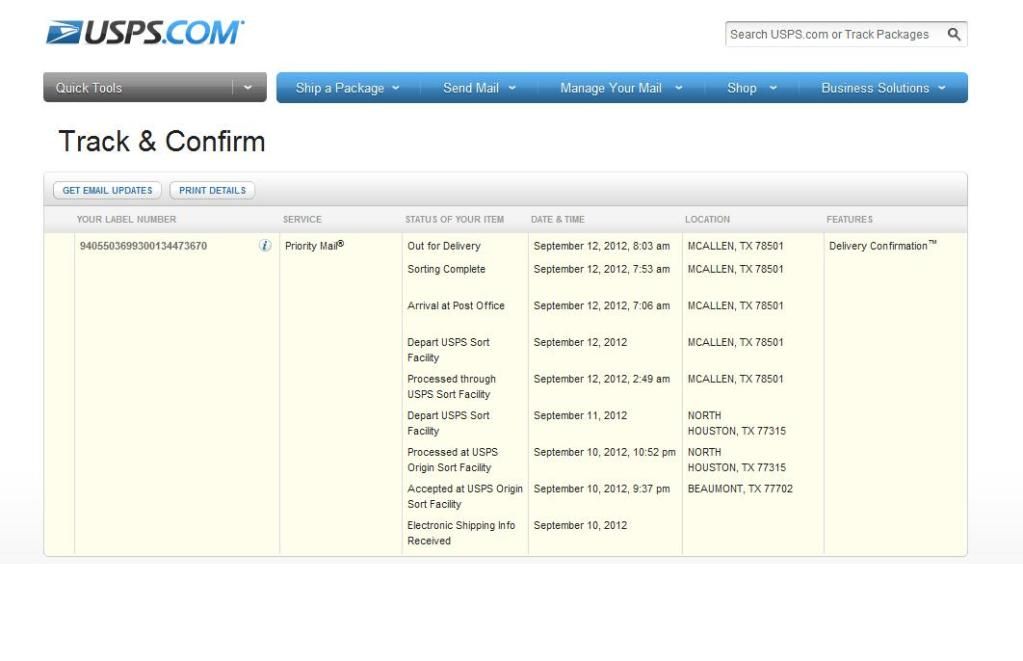
Task: Click the Date & Time column header
Action: pos(557,219)
